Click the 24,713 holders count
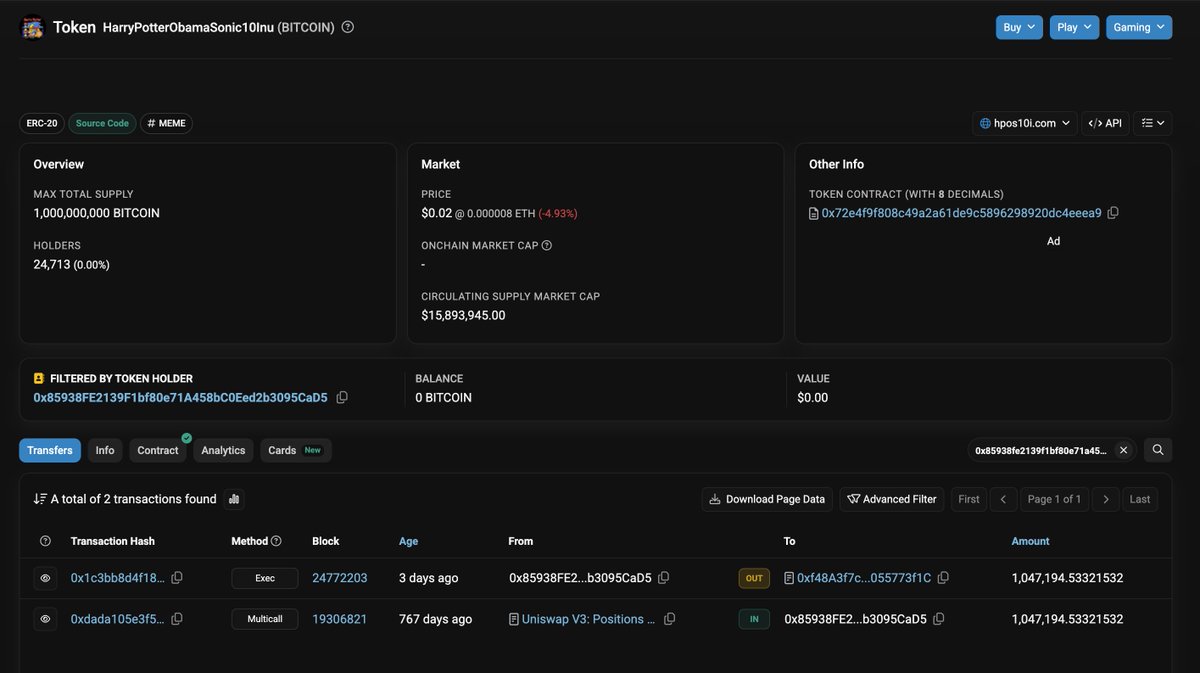Screen dimensions: 1200x673 click(51, 264)
